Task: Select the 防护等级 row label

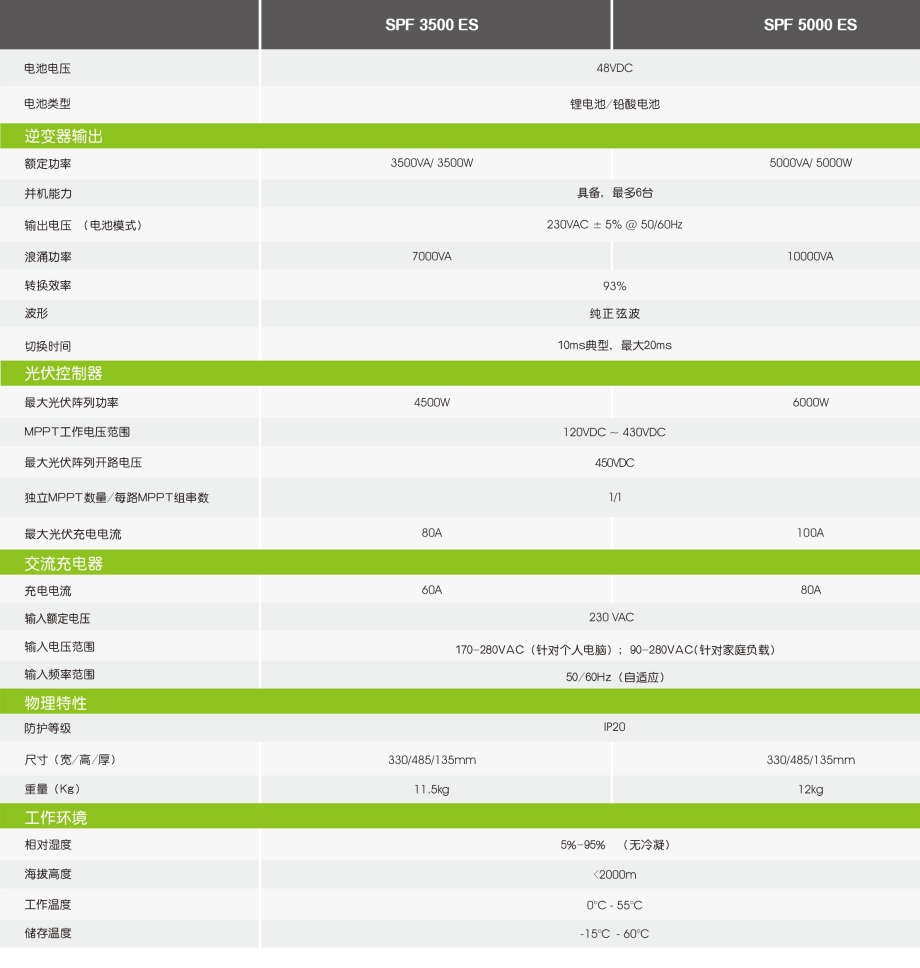Action: click(48, 728)
